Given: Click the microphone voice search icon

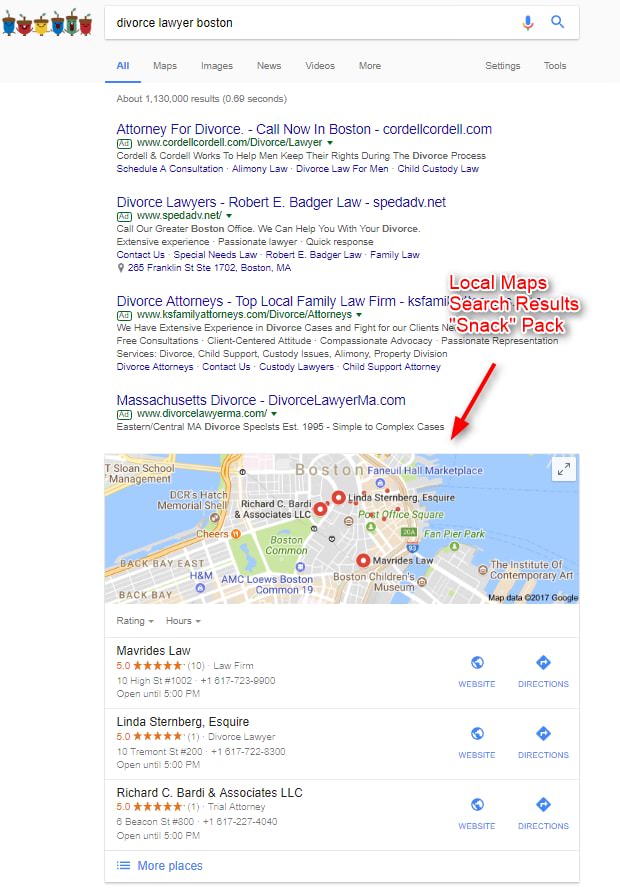Looking at the screenshot, I should [527, 23].
